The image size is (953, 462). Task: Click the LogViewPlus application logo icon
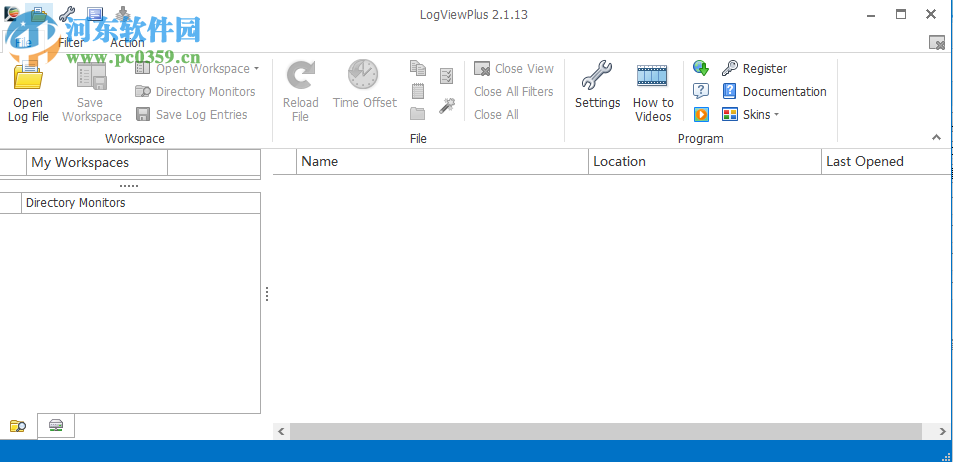10,13
